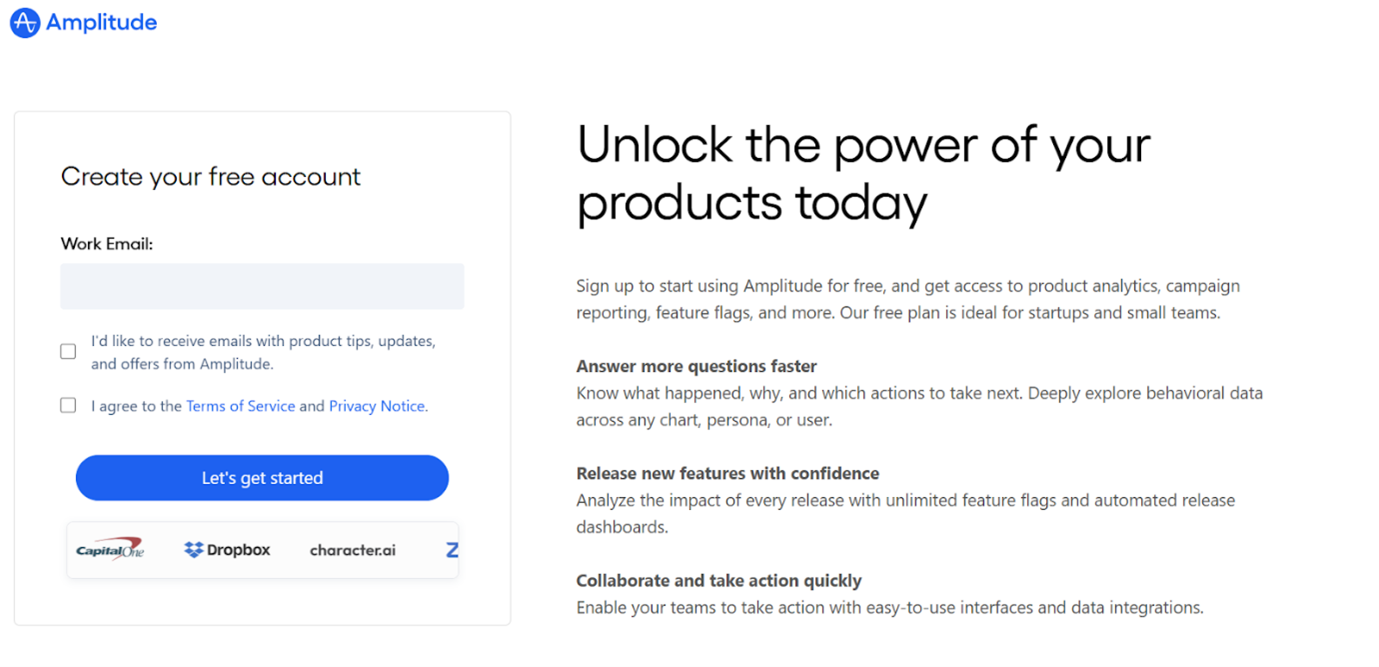Click the Dropbox box icon
The width and height of the screenshot is (1379, 667).
tap(194, 549)
